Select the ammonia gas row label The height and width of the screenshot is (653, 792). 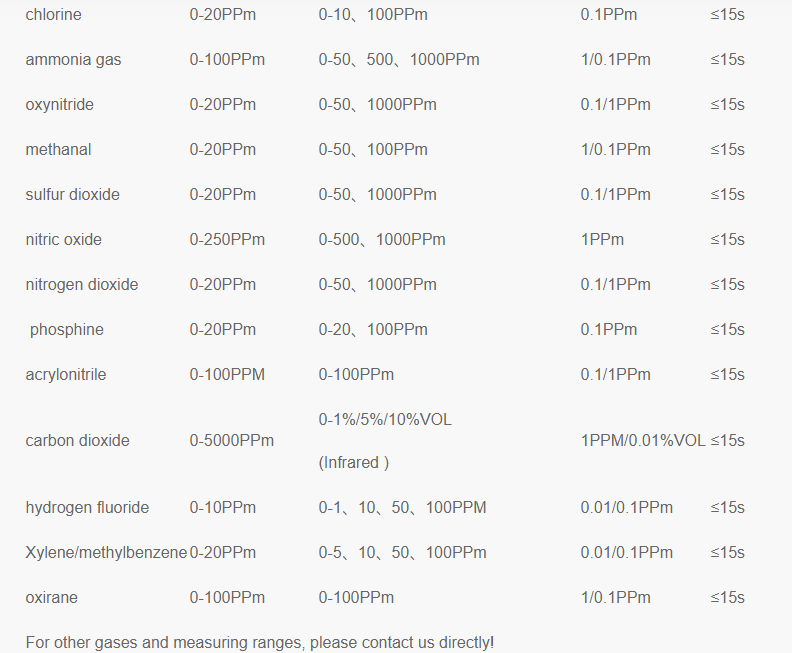pyautogui.click(x=73, y=60)
